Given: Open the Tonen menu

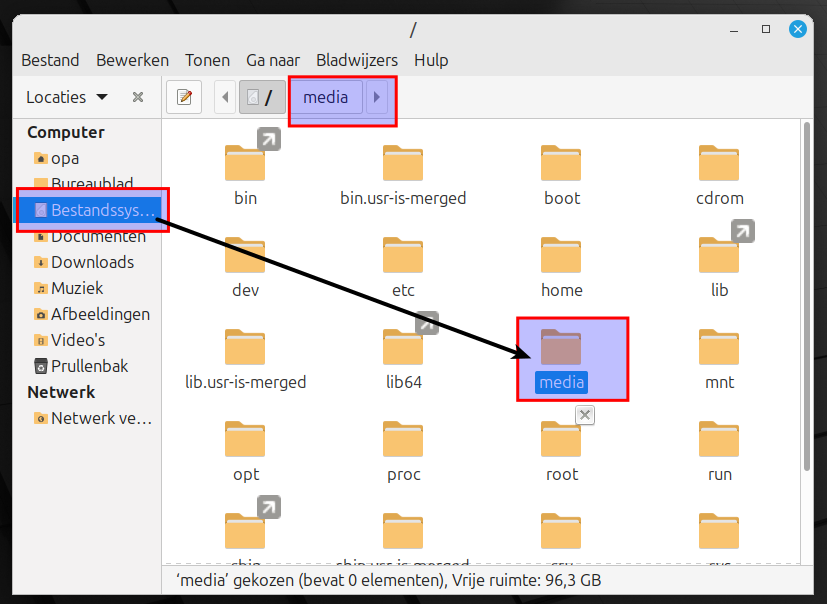Looking at the screenshot, I should pos(207,60).
